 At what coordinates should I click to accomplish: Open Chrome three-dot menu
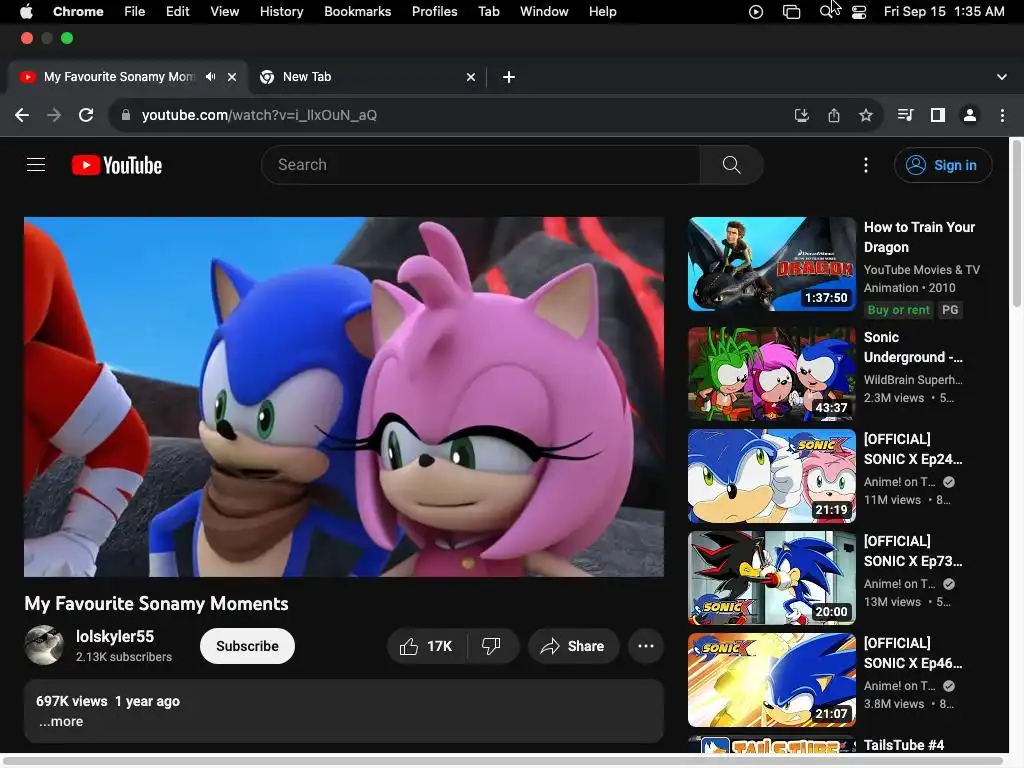[x=1002, y=115]
